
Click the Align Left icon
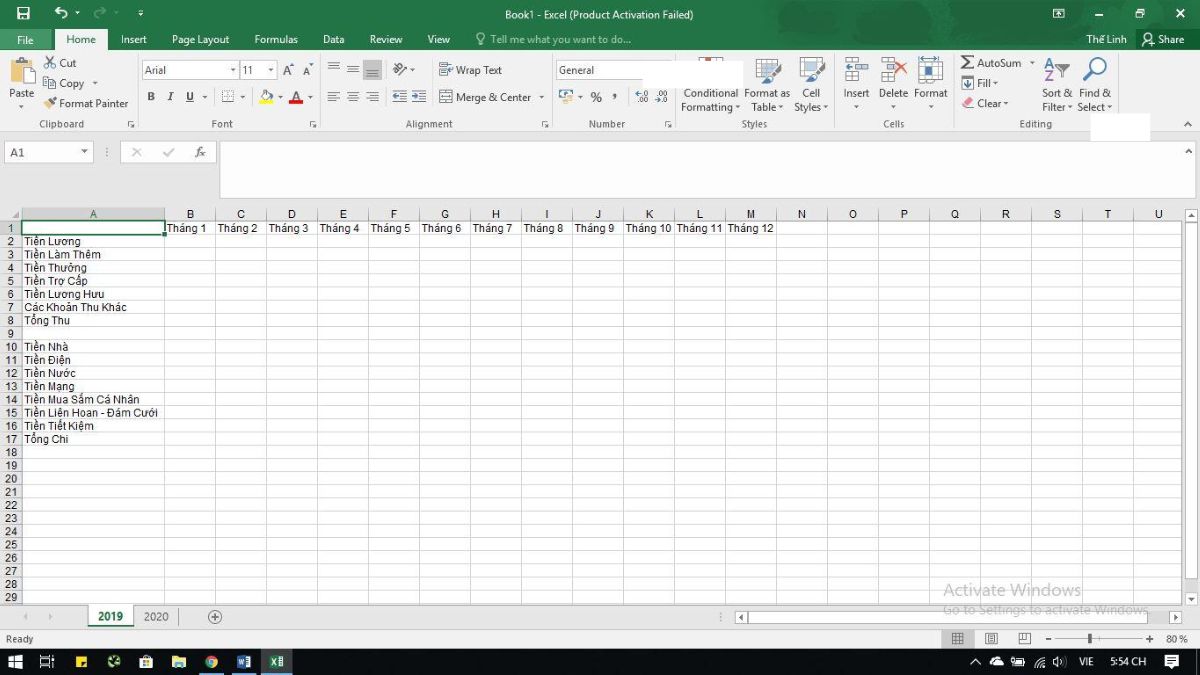(x=334, y=97)
